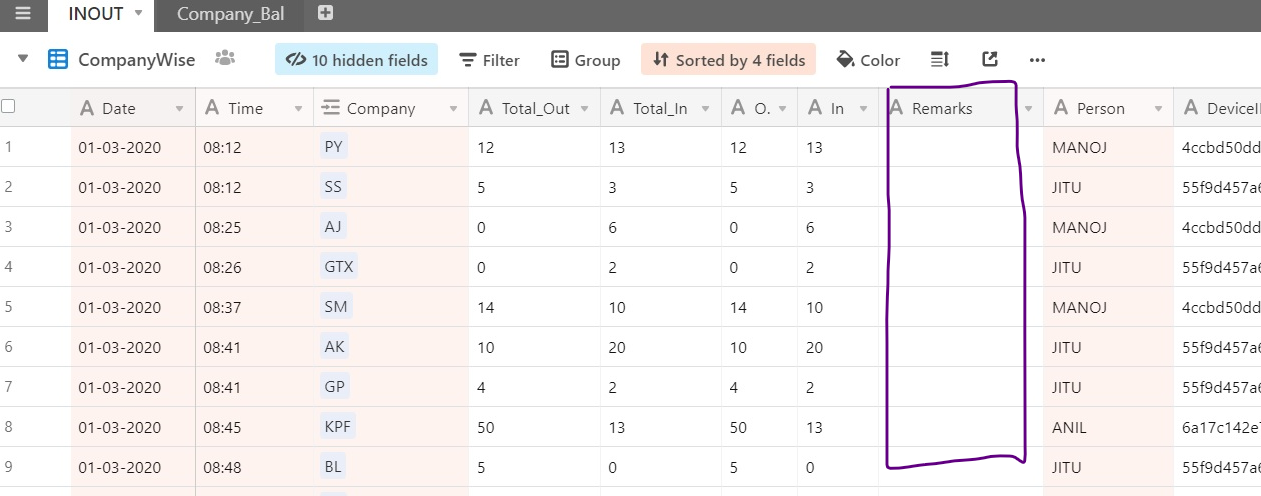The height and width of the screenshot is (496, 1261).
Task: Click the Date field type icon
Action: (x=87, y=108)
